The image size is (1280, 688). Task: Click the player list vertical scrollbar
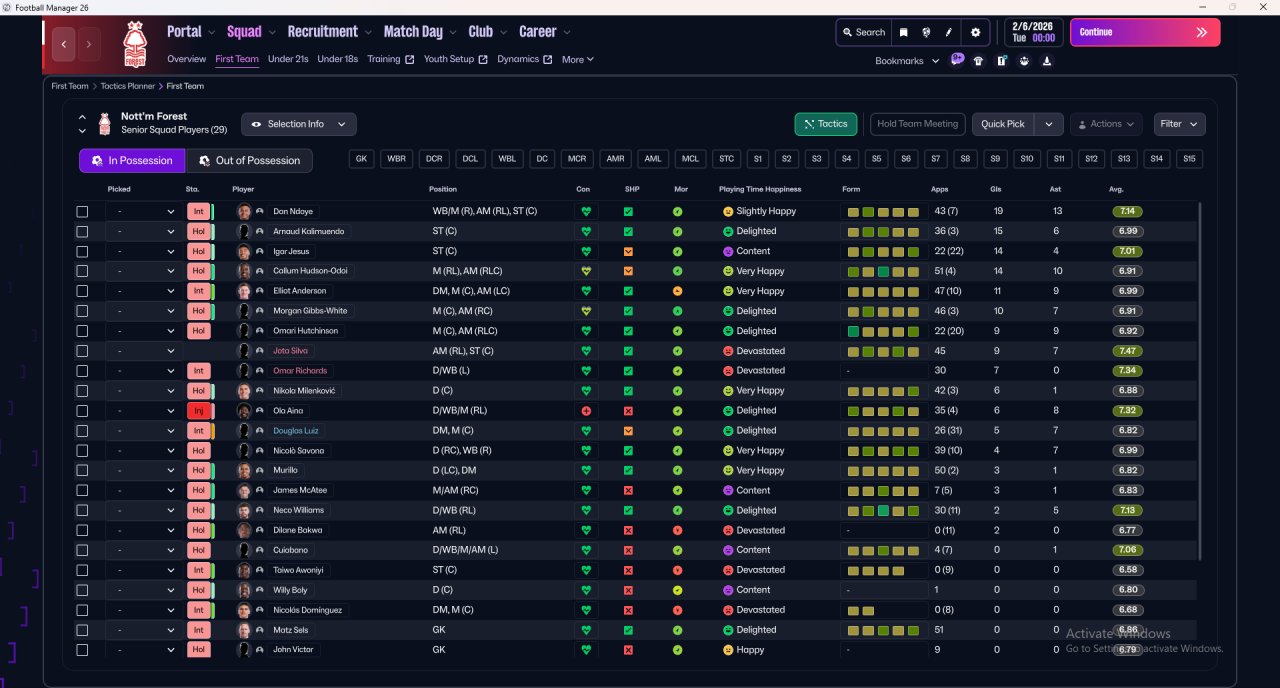click(x=1199, y=380)
